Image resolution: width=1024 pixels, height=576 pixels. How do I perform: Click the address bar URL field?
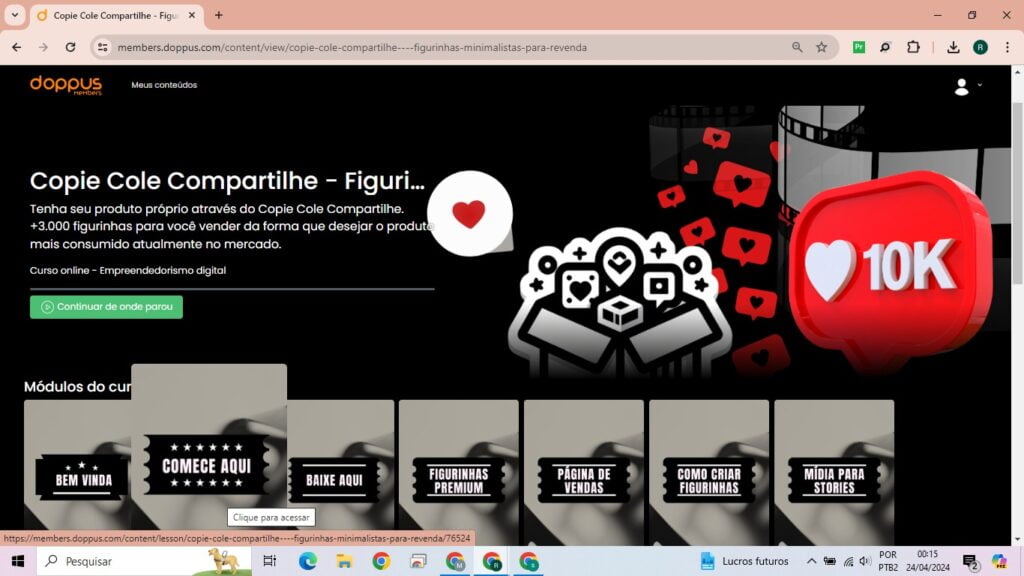(450, 47)
